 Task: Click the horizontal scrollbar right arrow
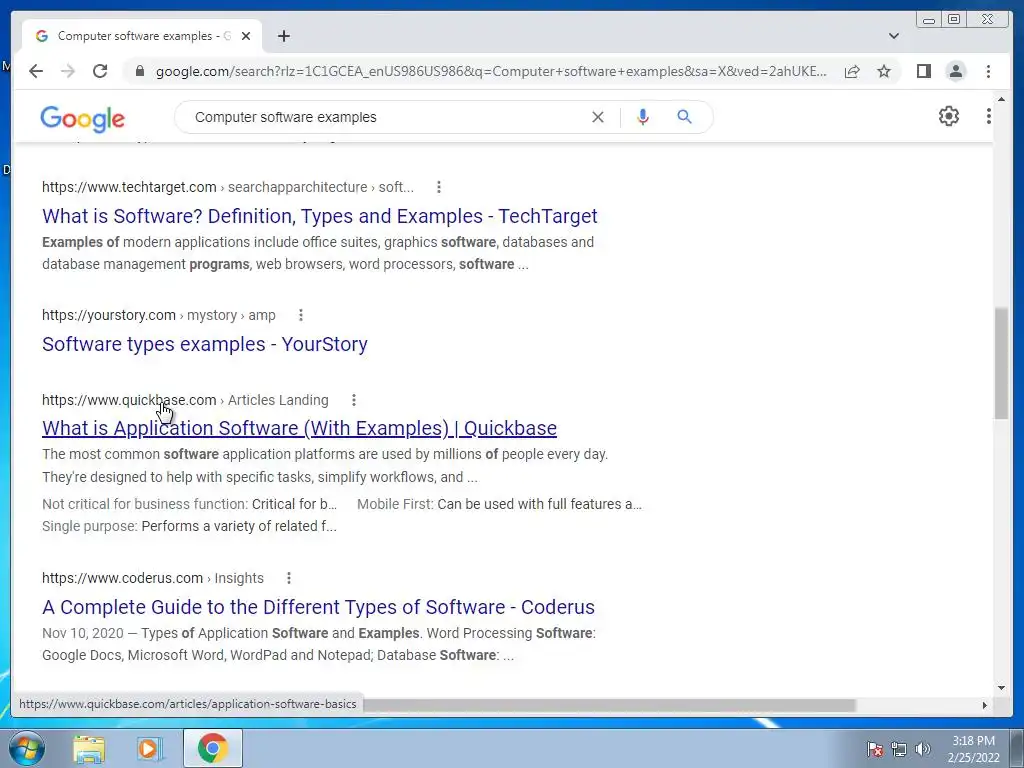(985, 705)
